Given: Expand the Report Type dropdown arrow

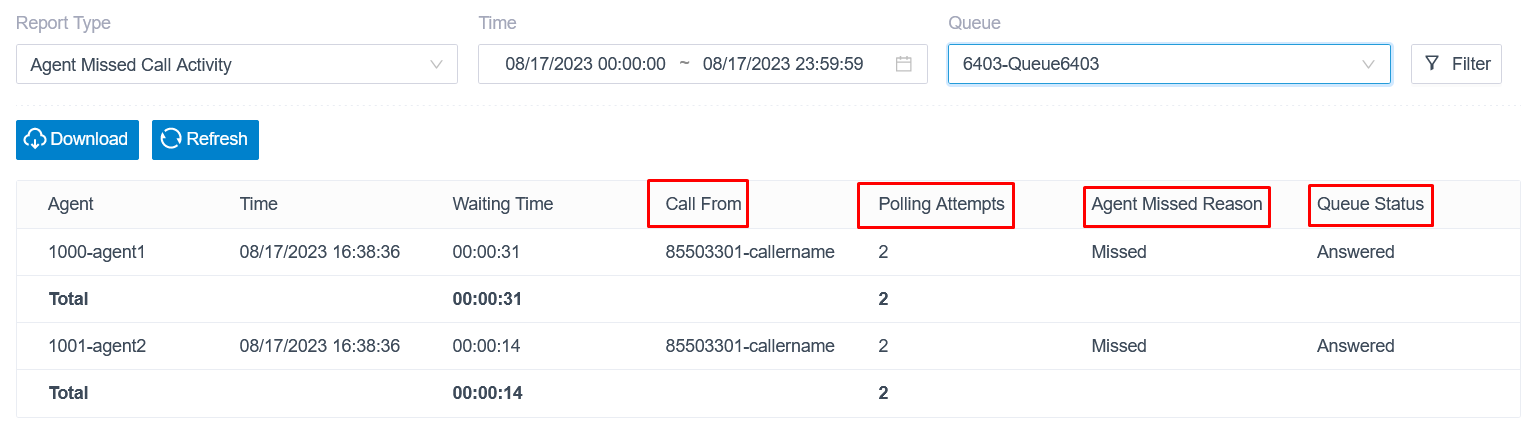Looking at the screenshot, I should coord(436,64).
